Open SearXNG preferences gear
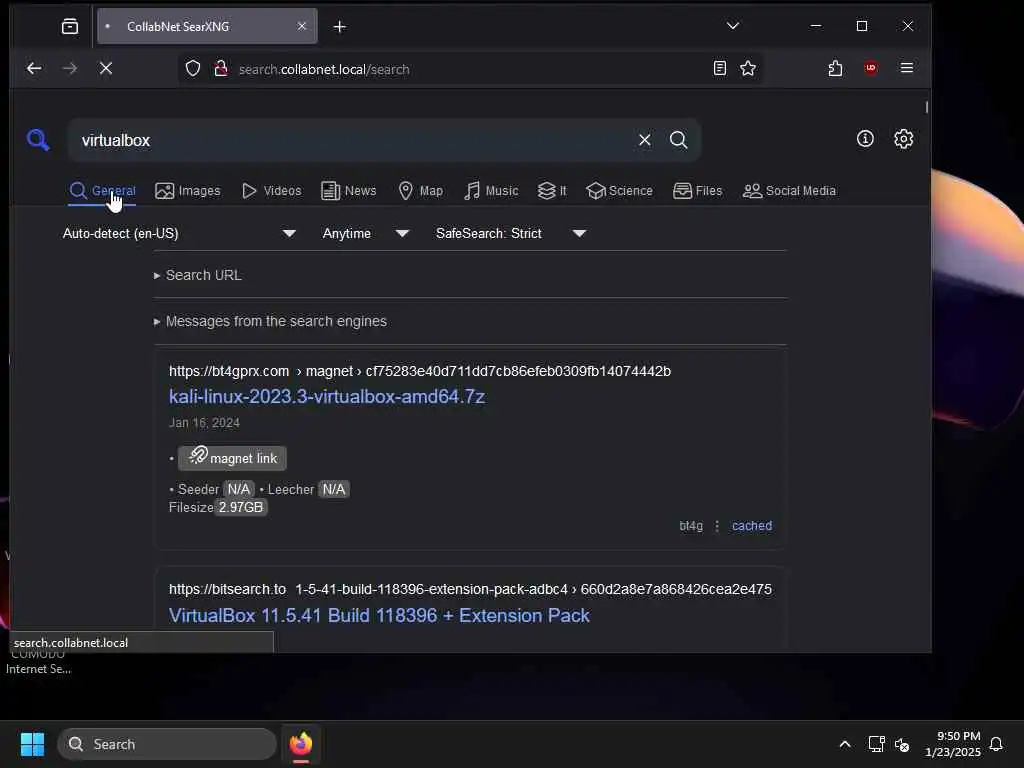1024x768 pixels. pos(903,138)
